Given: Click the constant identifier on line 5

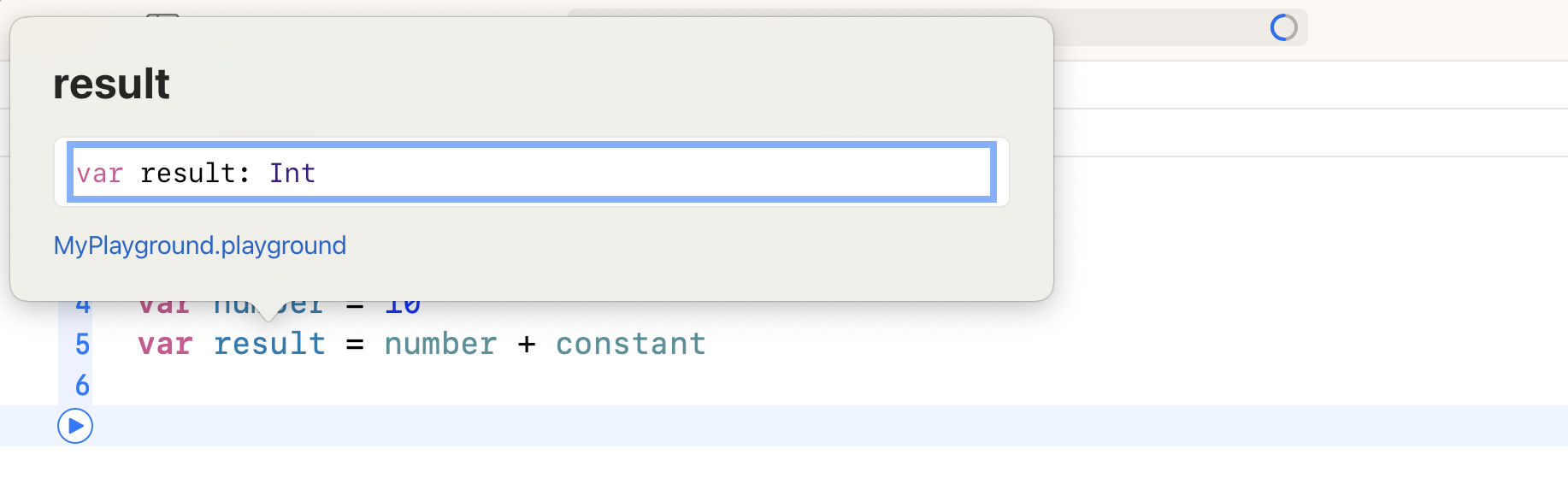Looking at the screenshot, I should point(630,344).
